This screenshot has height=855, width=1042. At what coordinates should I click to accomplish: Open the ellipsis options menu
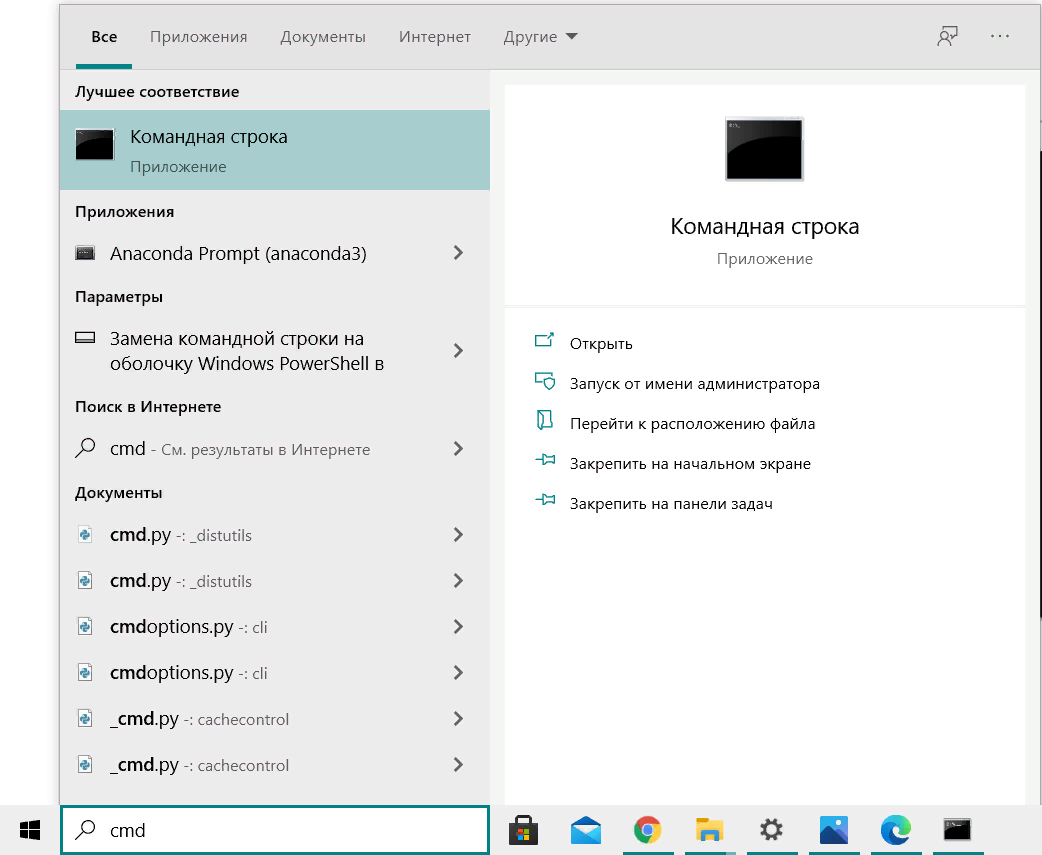point(999,35)
